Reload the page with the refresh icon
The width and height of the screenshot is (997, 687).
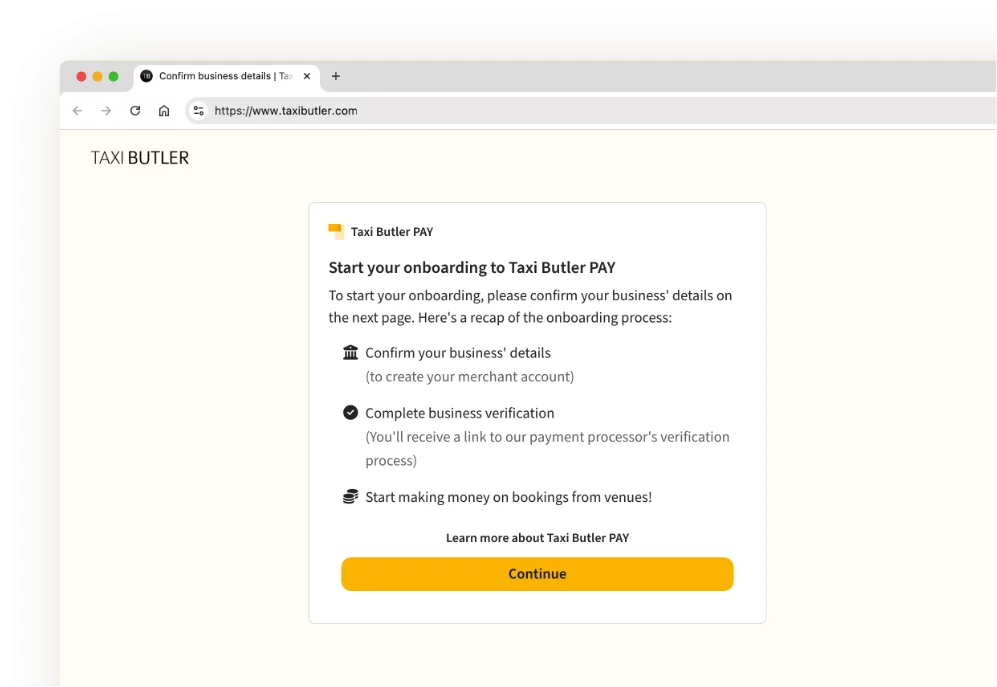[x=135, y=111]
